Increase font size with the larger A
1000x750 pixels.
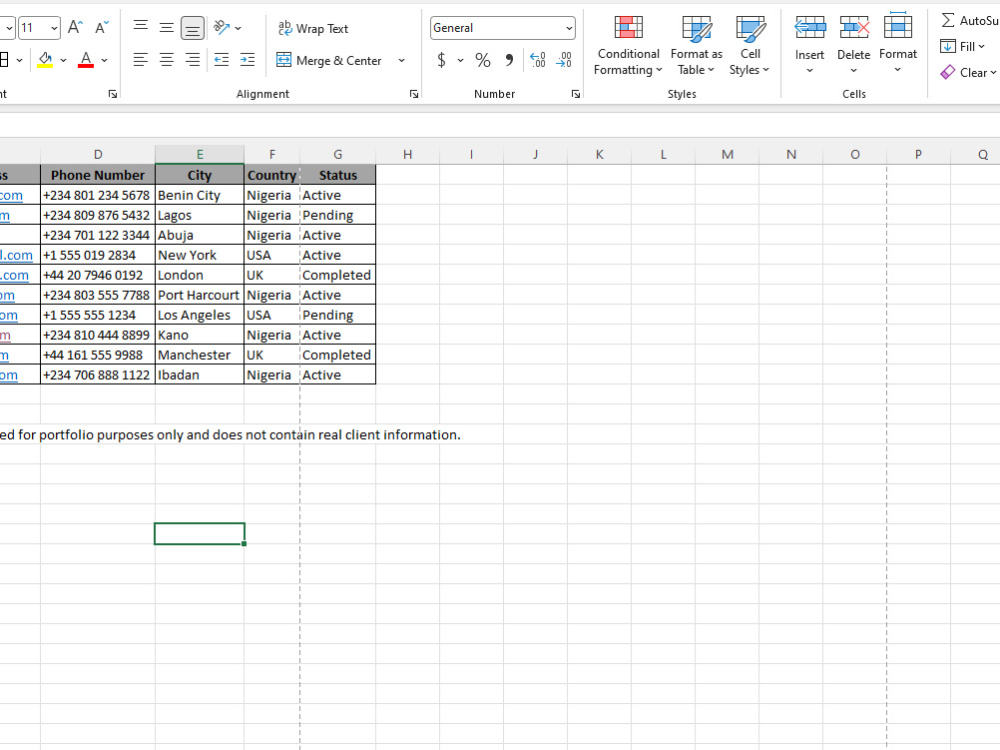(x=75, y=27)
